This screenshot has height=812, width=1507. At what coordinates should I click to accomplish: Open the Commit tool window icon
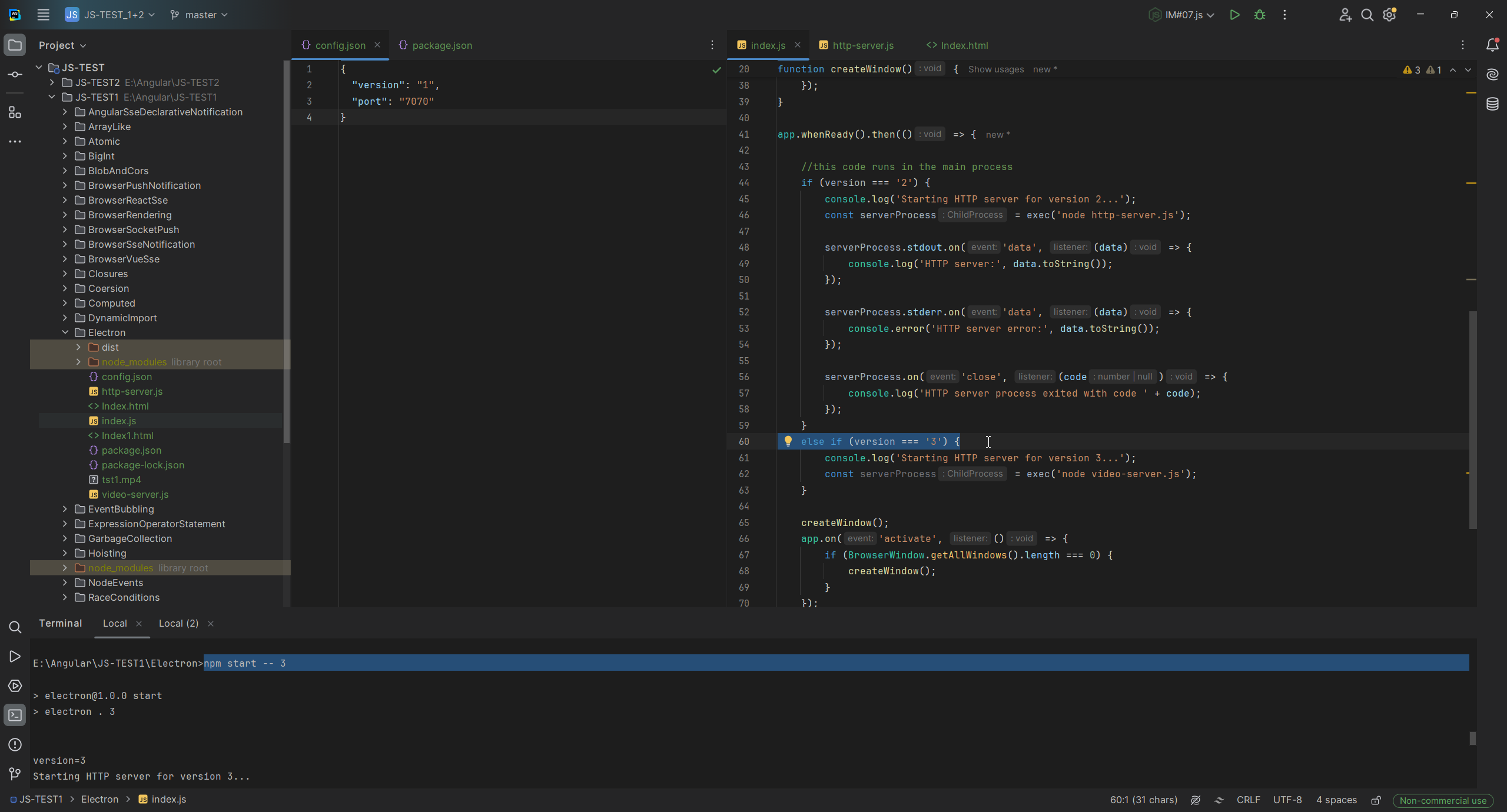click(15, 75)
